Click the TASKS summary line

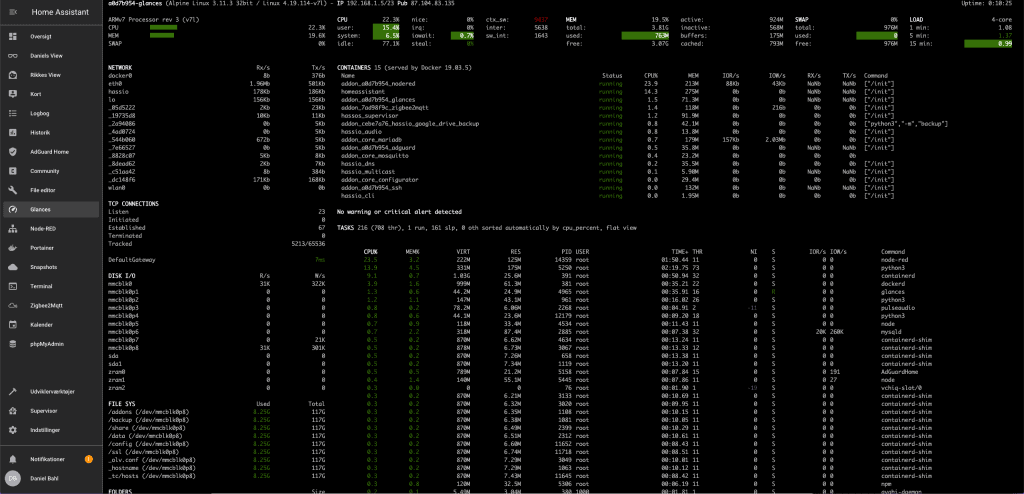tap(487, 227)
